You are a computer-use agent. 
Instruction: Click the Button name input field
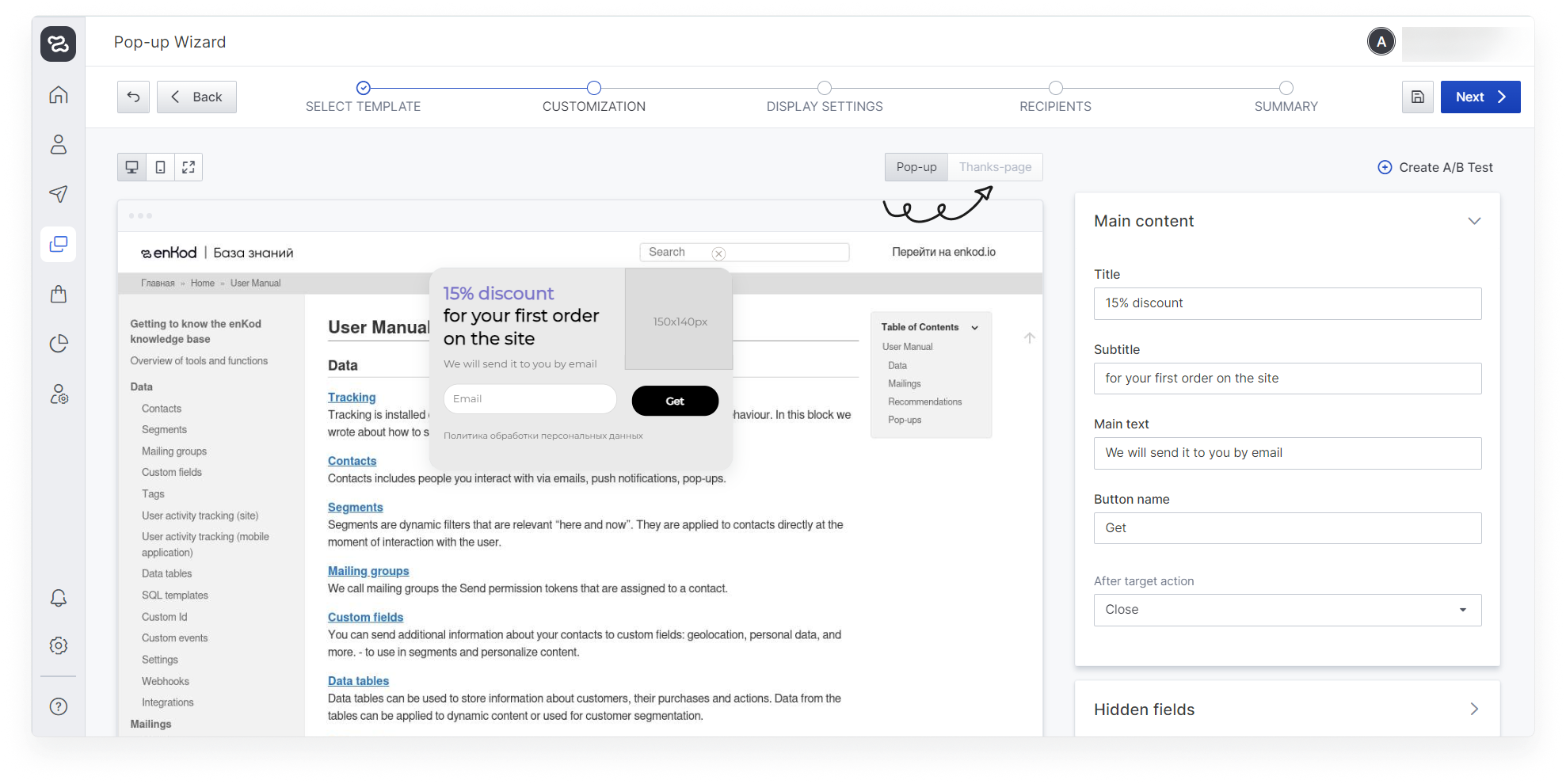pyautogui.click(x=1286, y=528)
